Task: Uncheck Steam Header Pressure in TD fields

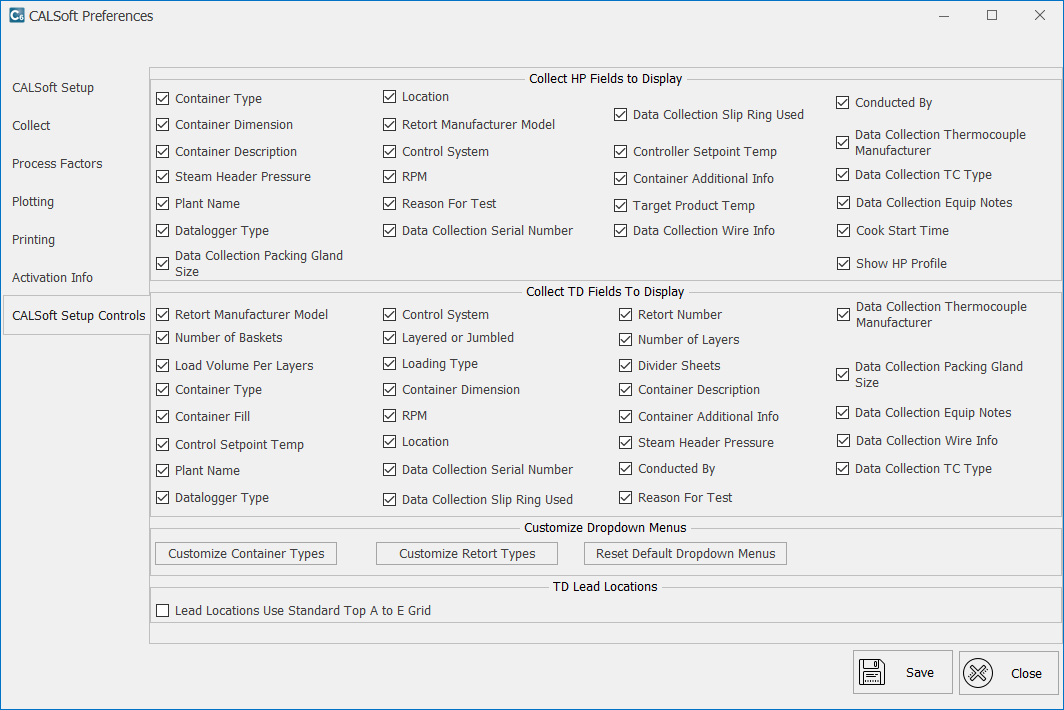Action: [x=626, y=443]
